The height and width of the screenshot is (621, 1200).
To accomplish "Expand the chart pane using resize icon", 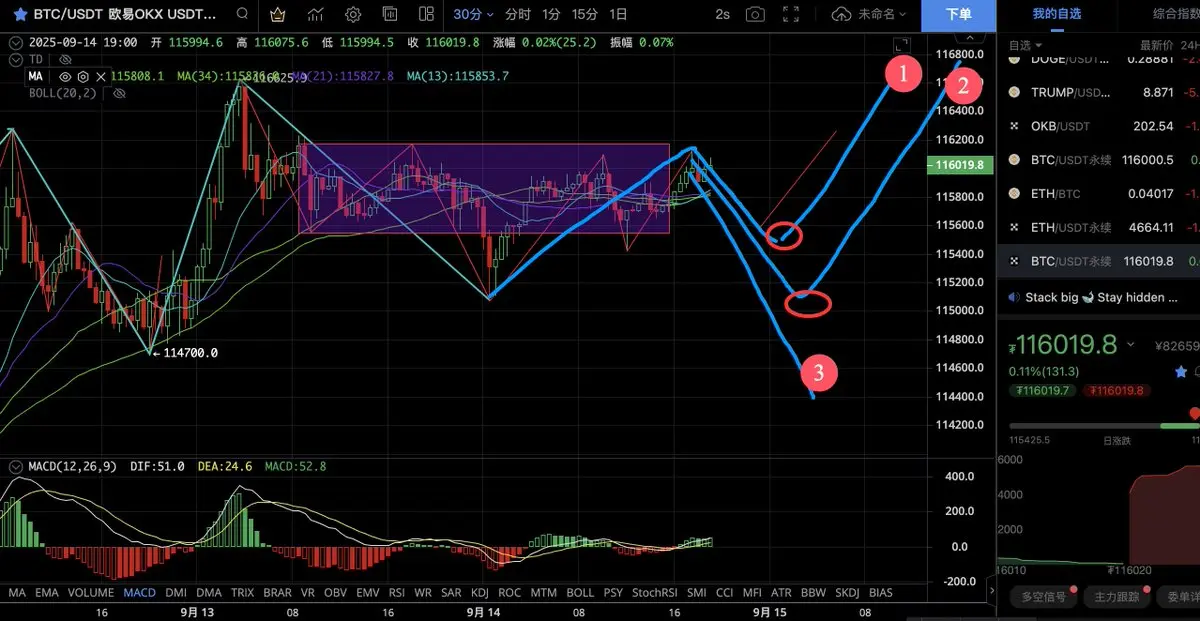I will pos(903,45).
